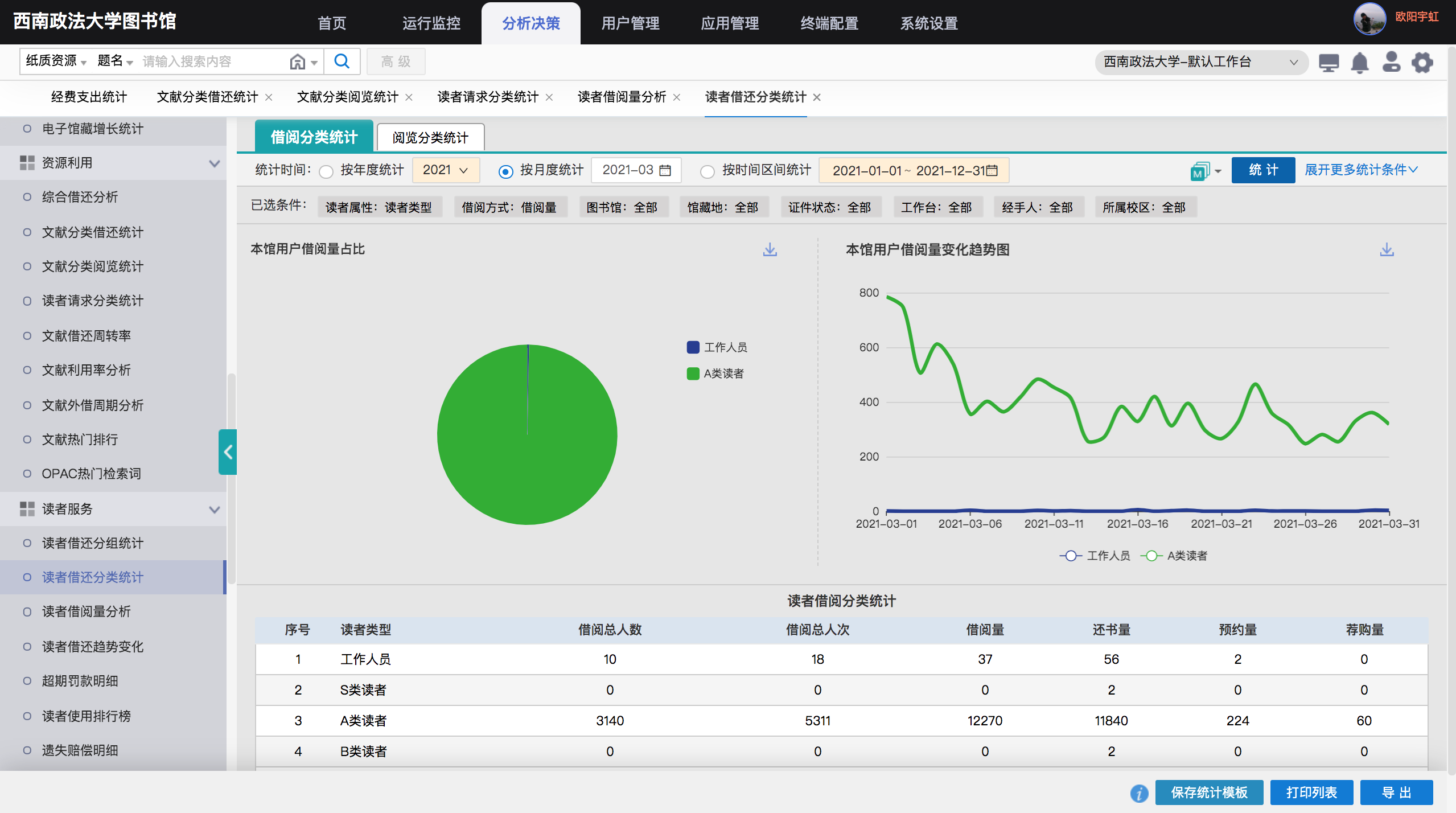Click the notification bell icon
The height and width of the screenshot is (813, 1456).
tap(1360, 62)
